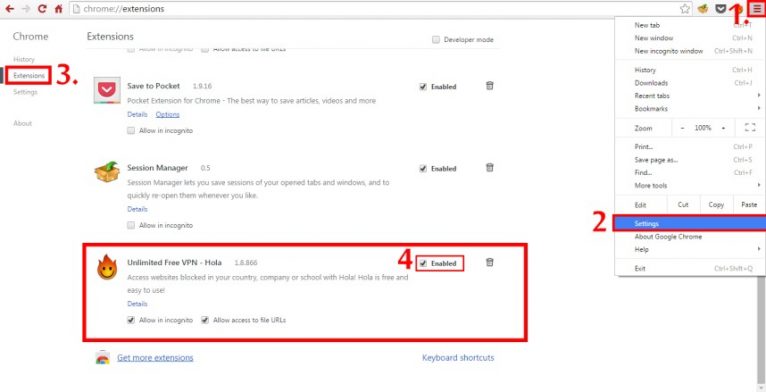Remove Hola VPN with trash icon
Screen dimensions: 766x392
[x=489, y=262]
